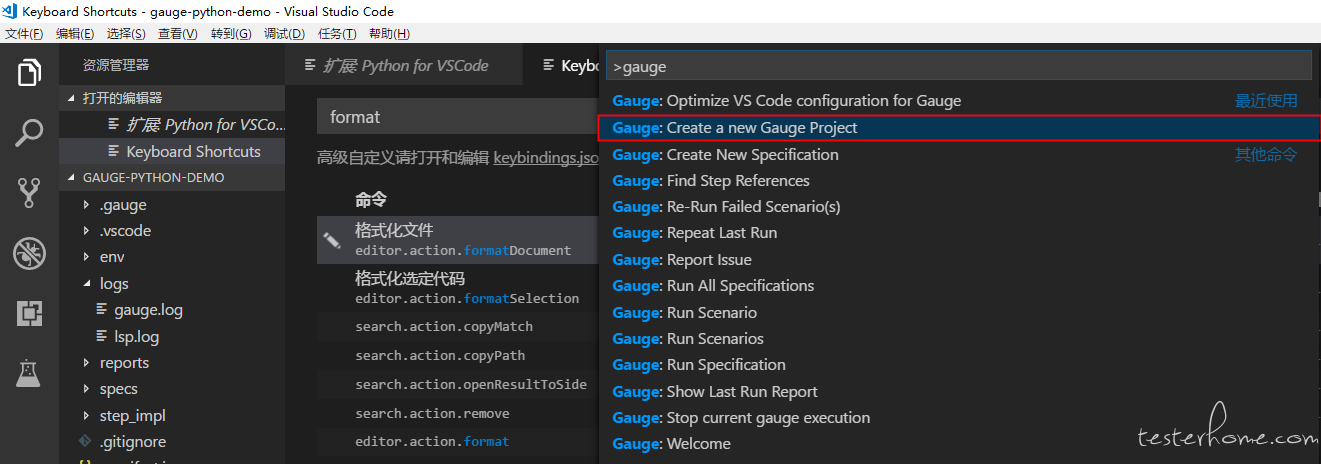
Task: Click the >gauge command palette input
Action: tap(957, 67)
